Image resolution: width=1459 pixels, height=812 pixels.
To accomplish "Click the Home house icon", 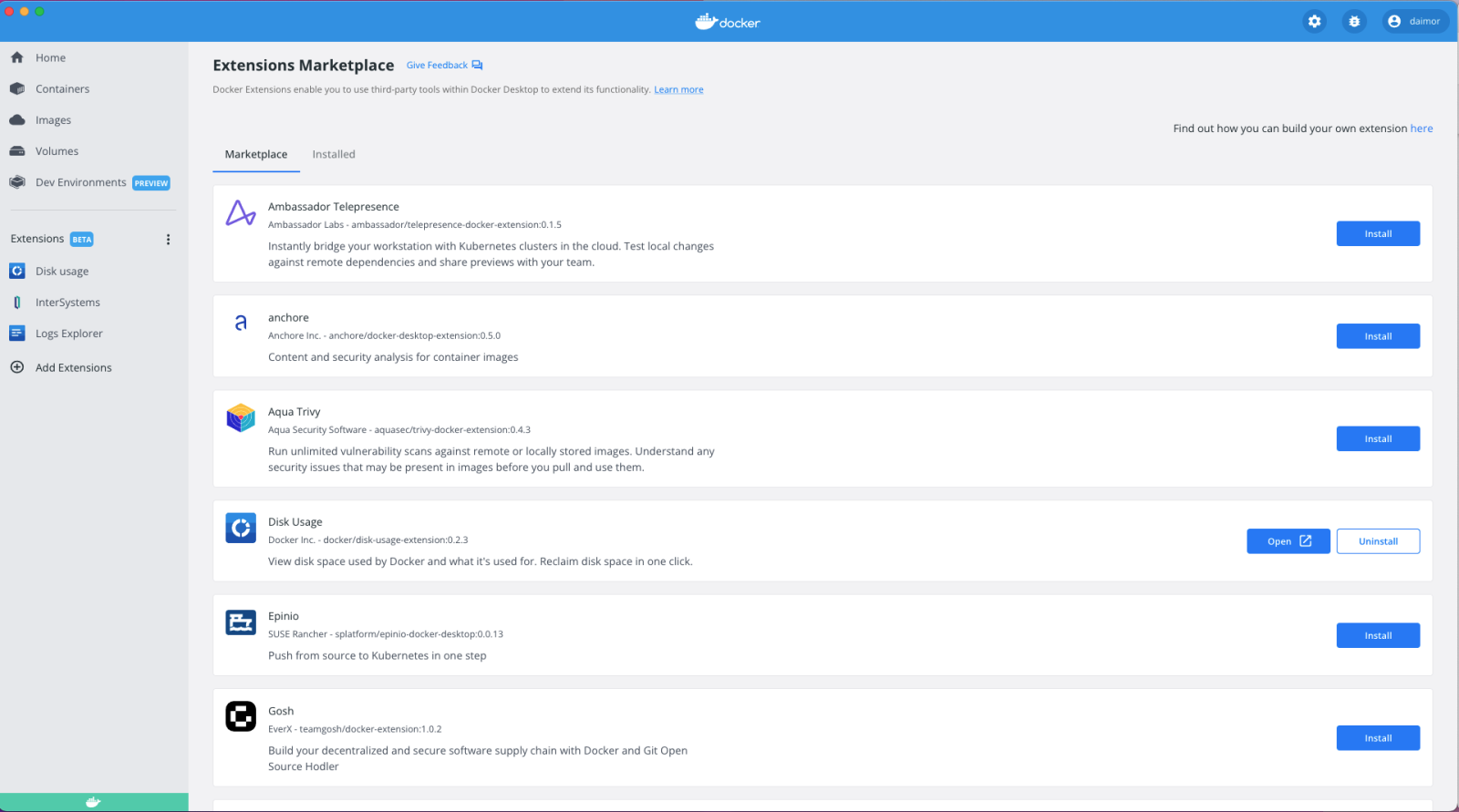I will (16, 57).
